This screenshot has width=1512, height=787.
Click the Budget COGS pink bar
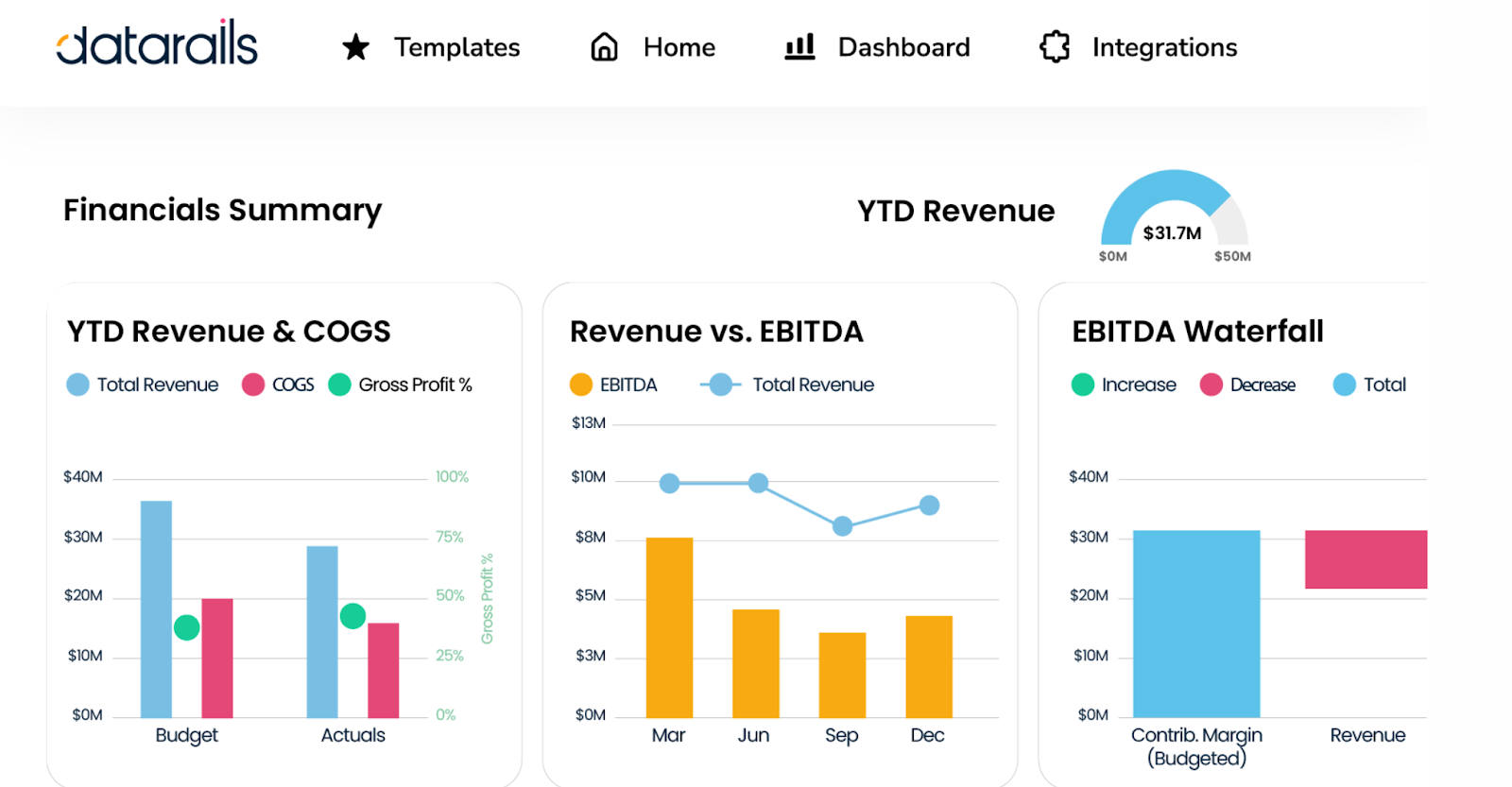coord(217,659)
